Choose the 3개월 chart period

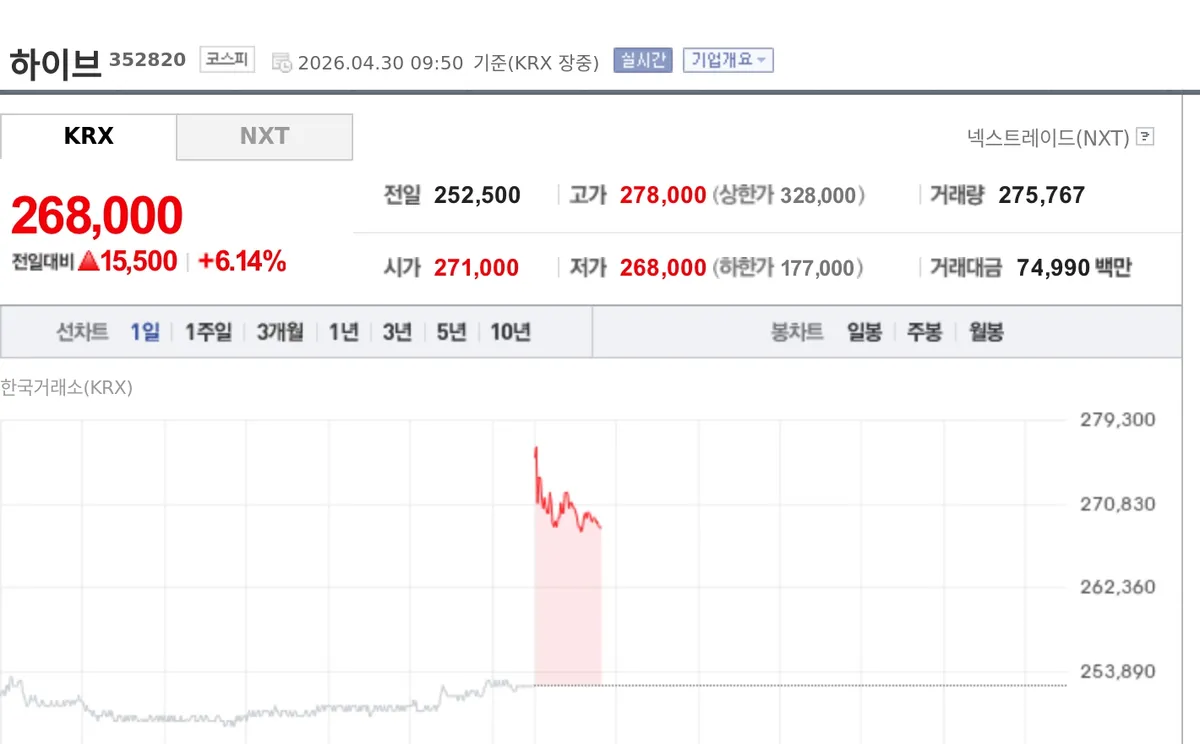click(x=280, y=332)
